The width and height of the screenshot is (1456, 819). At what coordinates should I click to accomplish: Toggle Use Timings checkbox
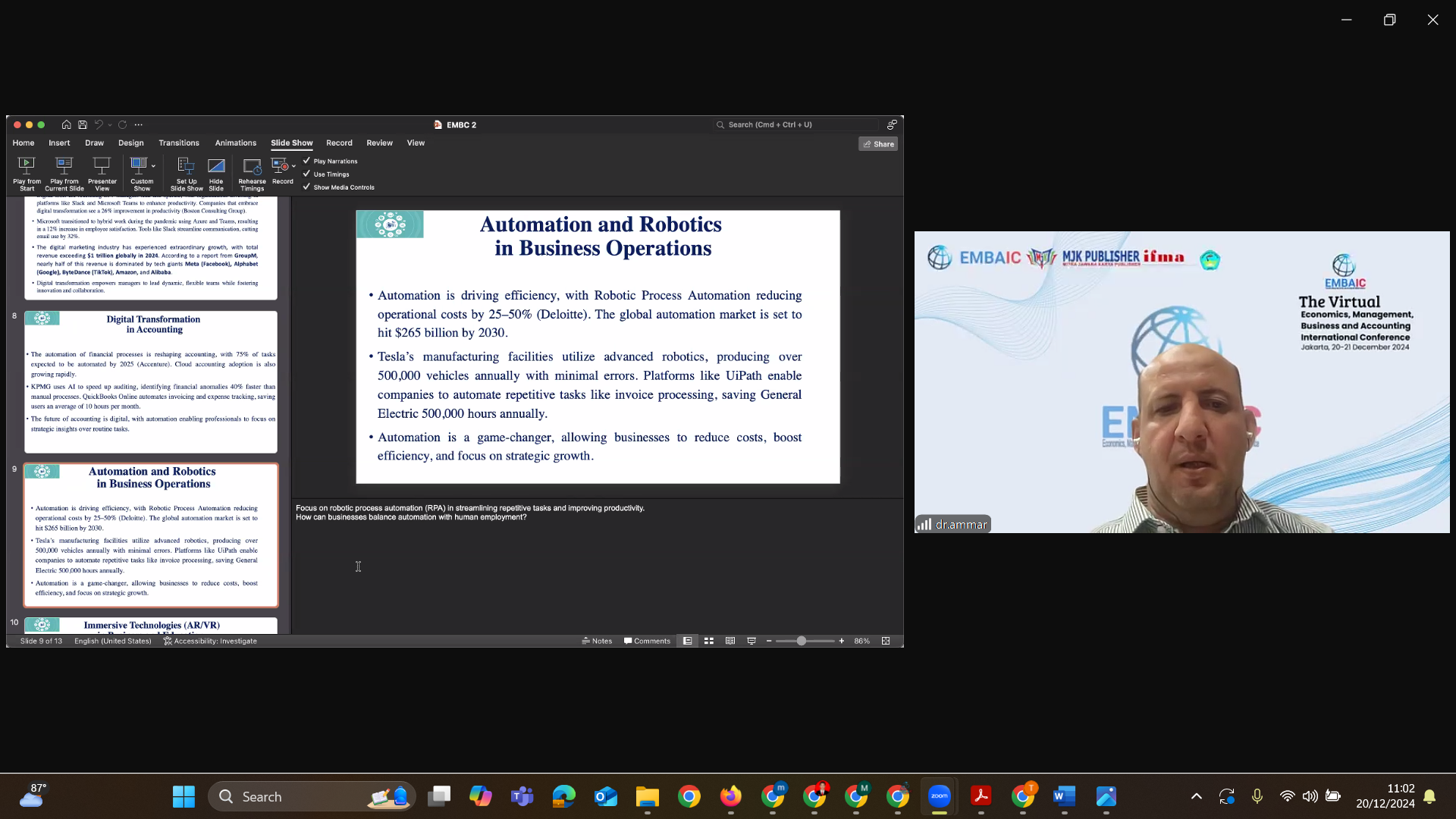(x=307, y=174)
